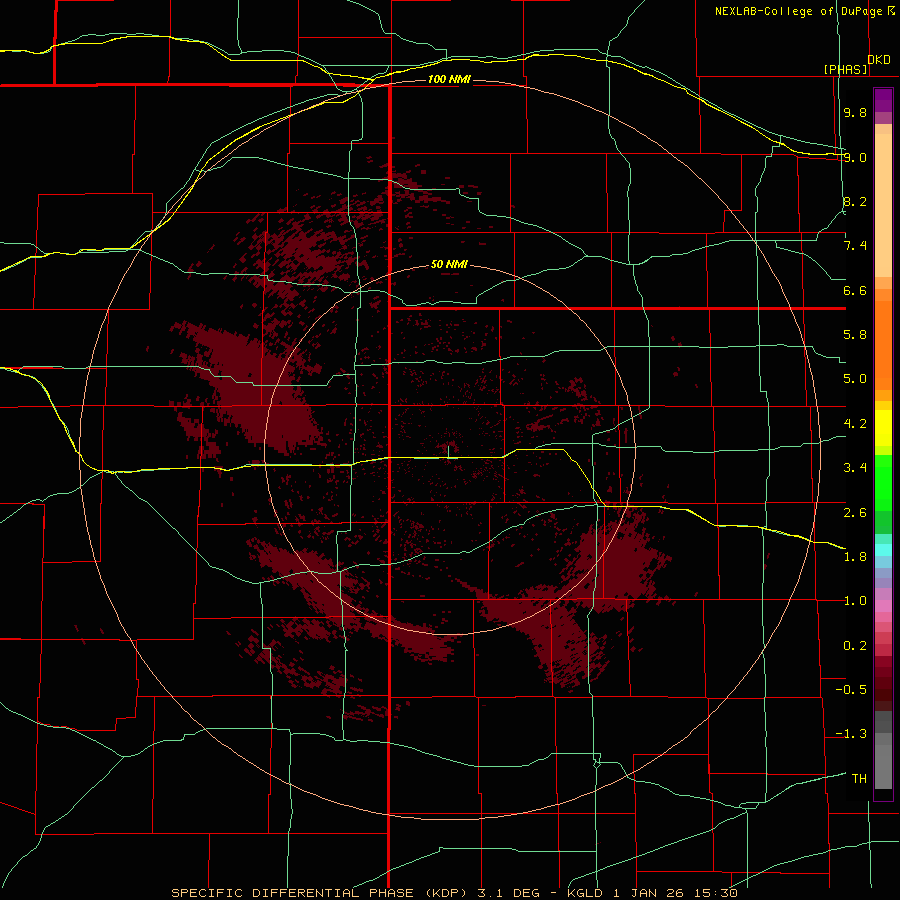900x900 pixels.
Task: Select the 100 NMI range ring label
Action: tap(449, 79)
